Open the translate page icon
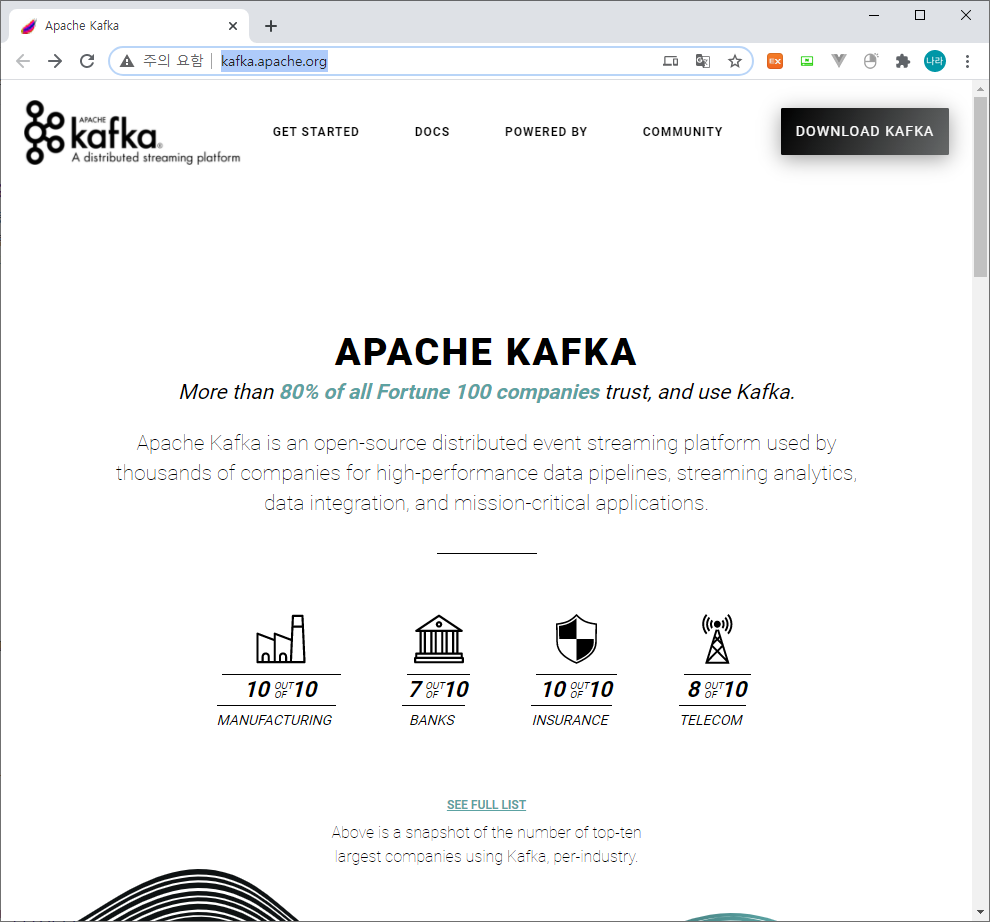 coord(703,61)
